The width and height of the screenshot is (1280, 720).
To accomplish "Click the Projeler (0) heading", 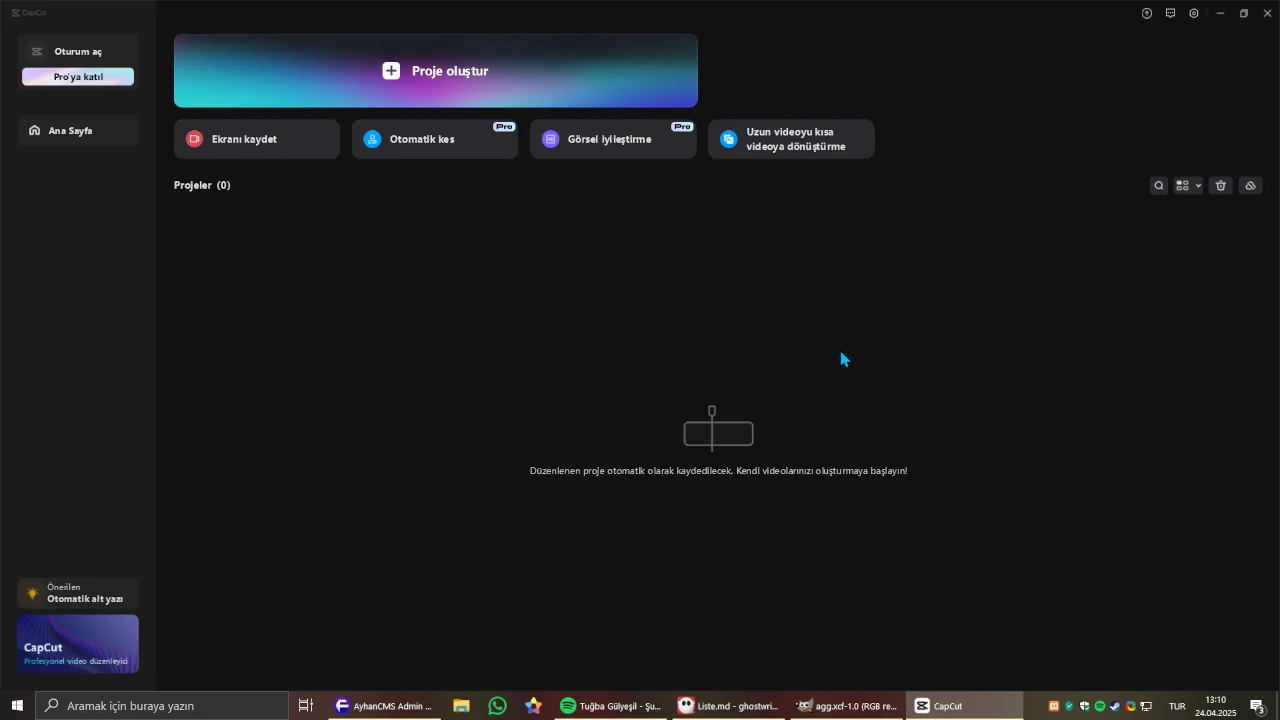I will coord(202,185).
